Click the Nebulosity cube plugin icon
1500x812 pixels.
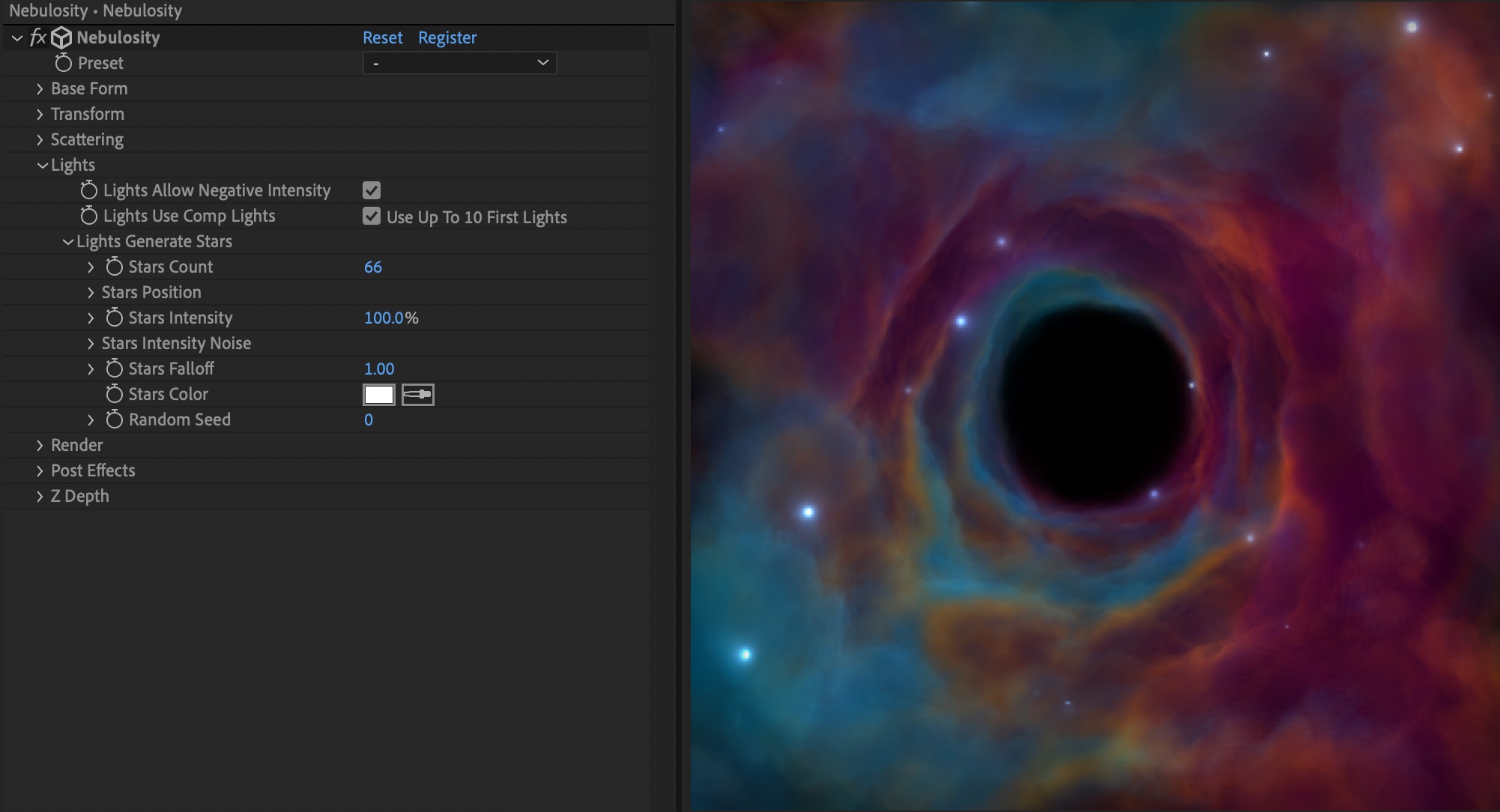tap(61, 37)
